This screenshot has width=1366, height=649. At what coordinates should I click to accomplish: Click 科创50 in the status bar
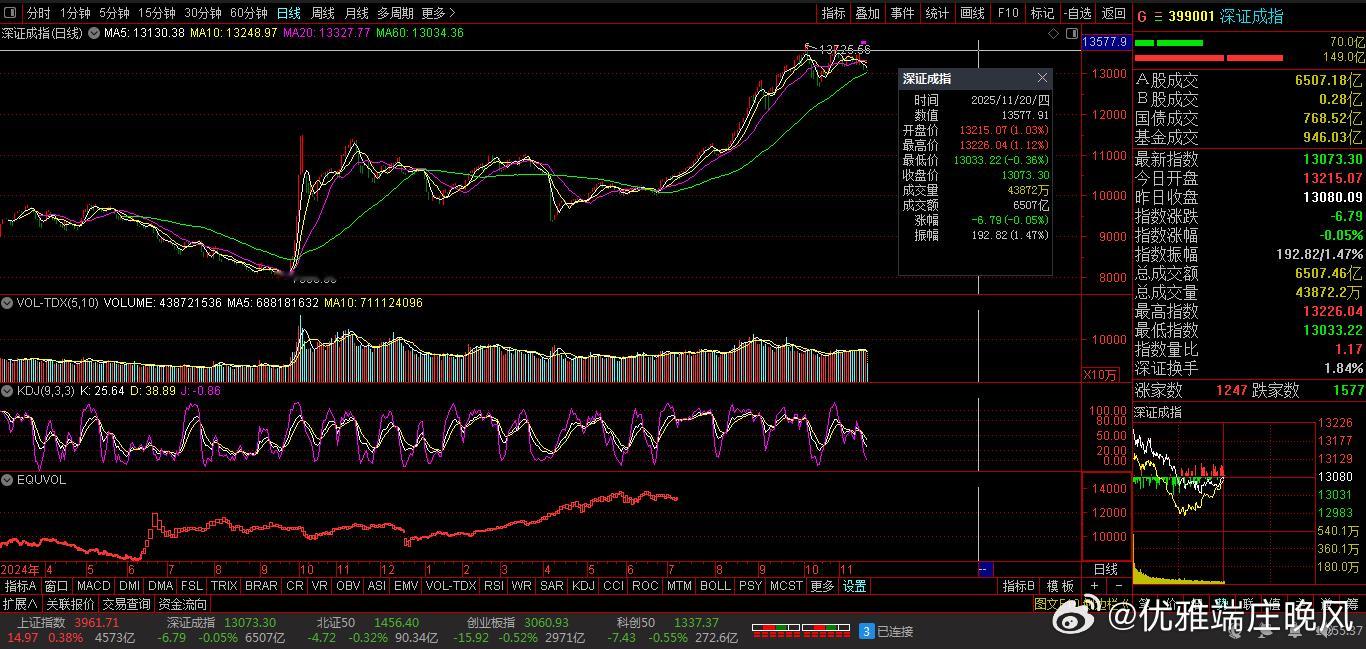[635, 623]
